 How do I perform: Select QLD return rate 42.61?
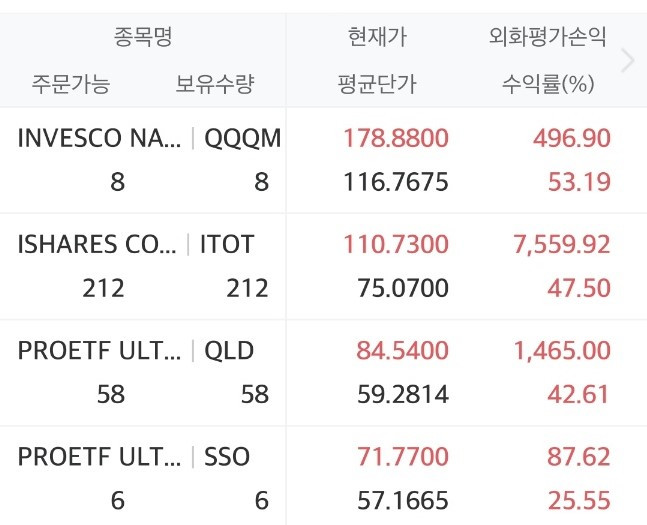[x=581, y=394]
